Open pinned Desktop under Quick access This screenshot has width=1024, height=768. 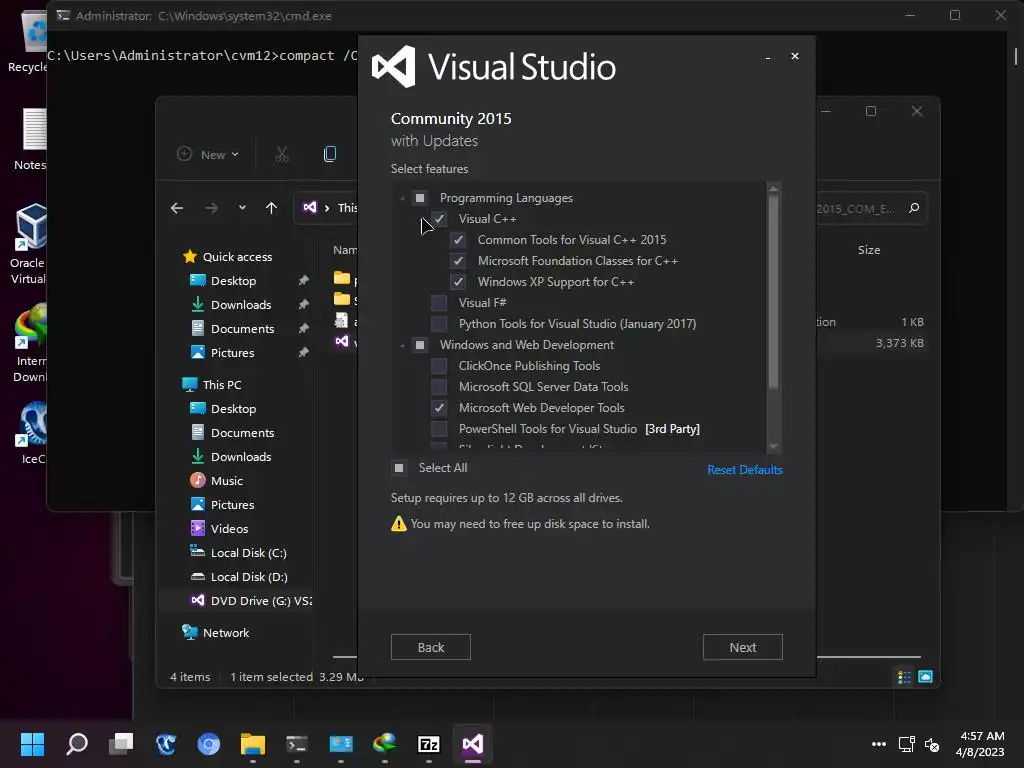click(x=233, y=281)
